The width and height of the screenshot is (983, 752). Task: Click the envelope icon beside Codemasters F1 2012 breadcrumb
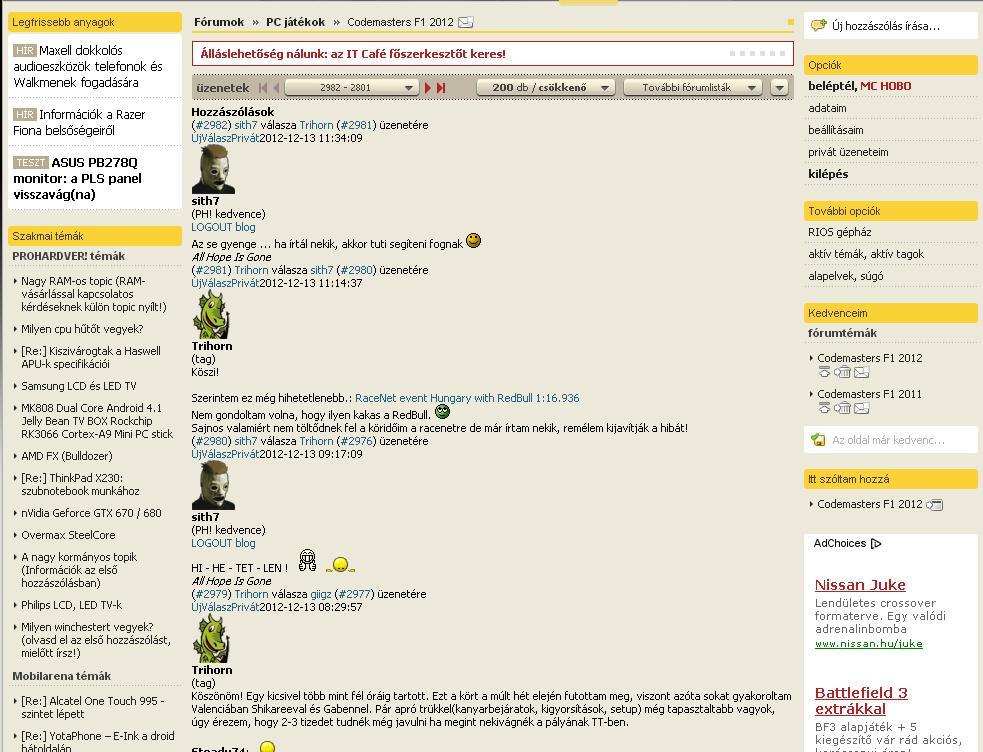pos(465,23)
